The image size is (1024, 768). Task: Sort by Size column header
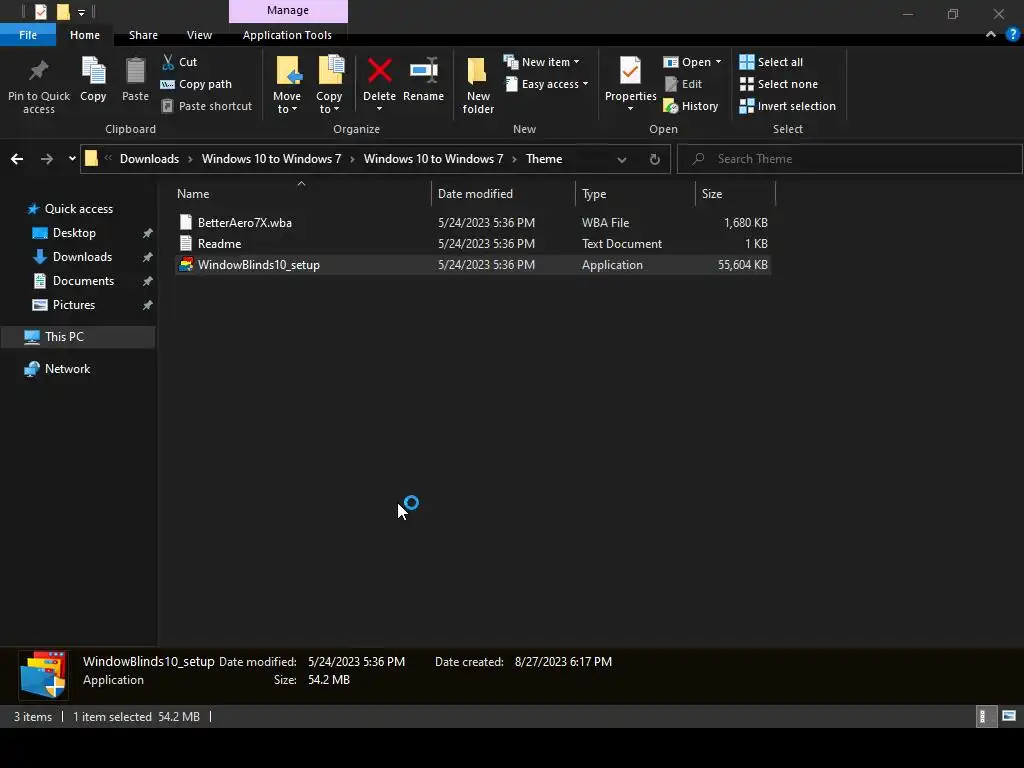point(735,194)
